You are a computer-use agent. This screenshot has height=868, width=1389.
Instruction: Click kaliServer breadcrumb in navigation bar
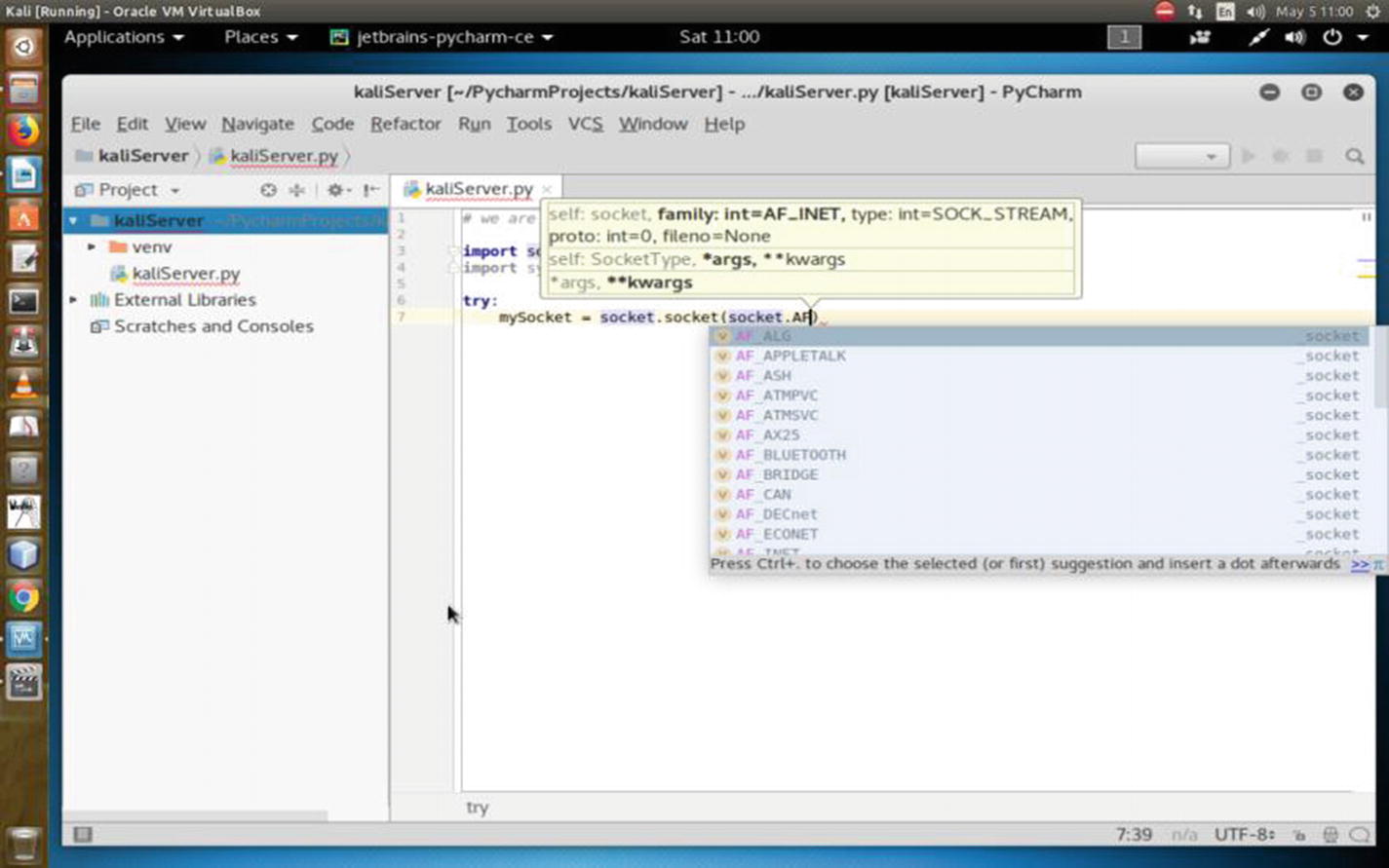[x=132, y=156]
